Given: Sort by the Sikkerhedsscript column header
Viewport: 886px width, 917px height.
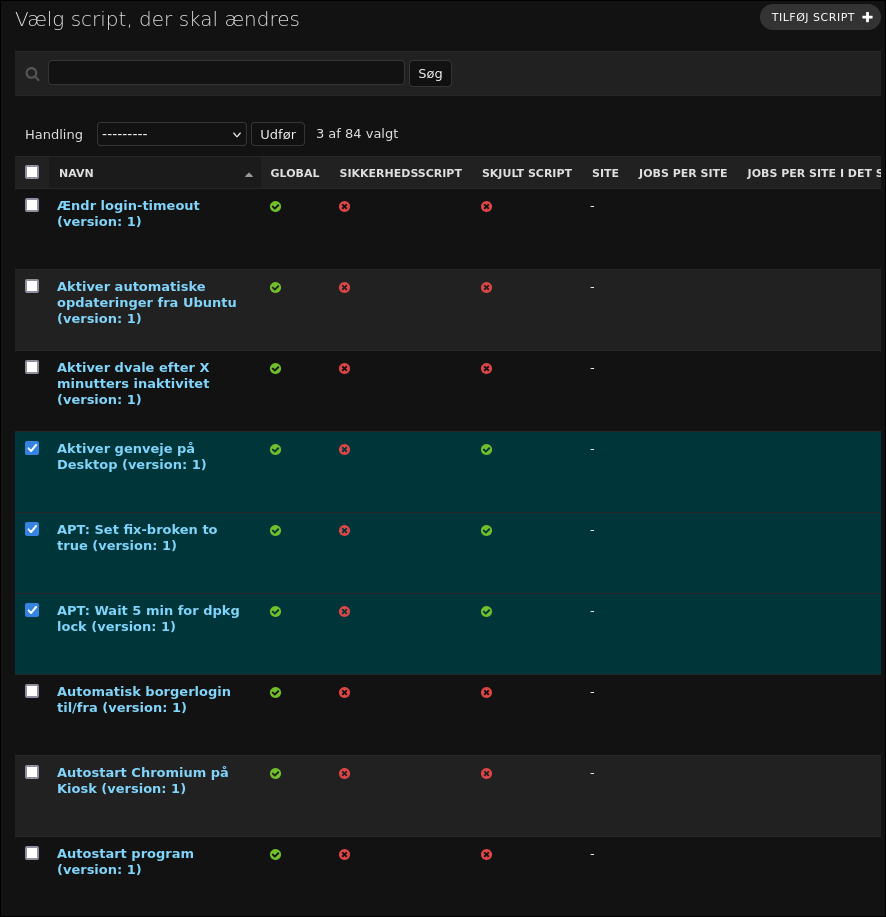Looking at the screenshot, I should [x=400, y=173].
